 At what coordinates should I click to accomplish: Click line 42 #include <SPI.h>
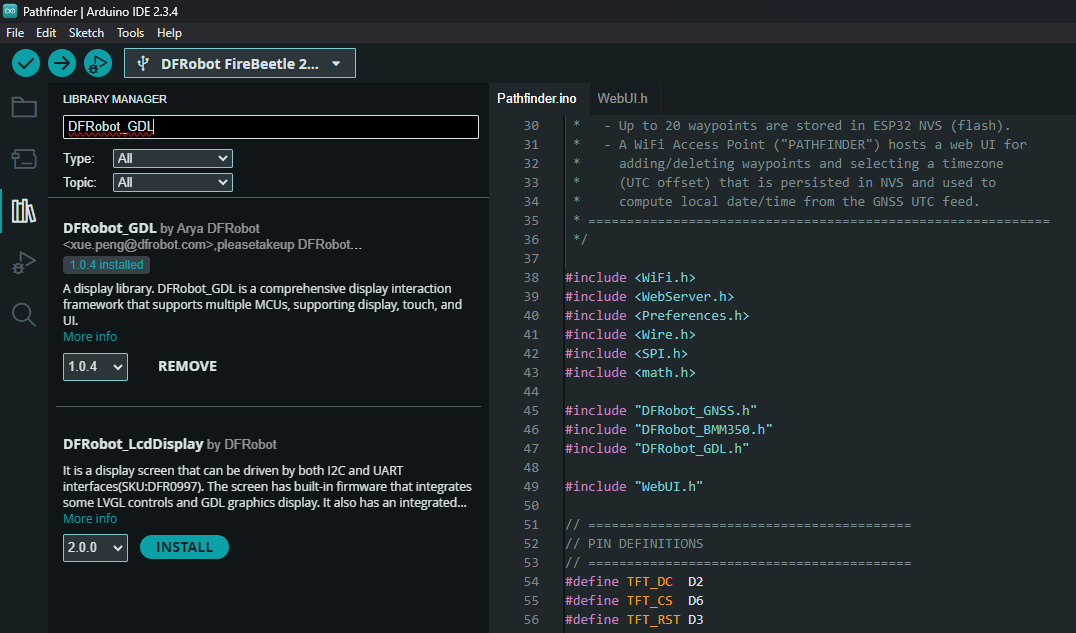626,354
